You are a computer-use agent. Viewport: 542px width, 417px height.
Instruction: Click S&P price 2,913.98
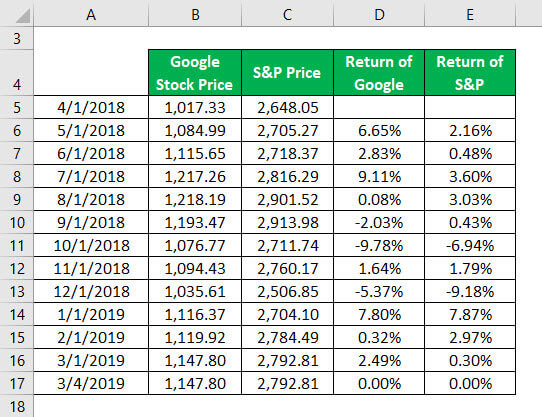click(287, 222)
